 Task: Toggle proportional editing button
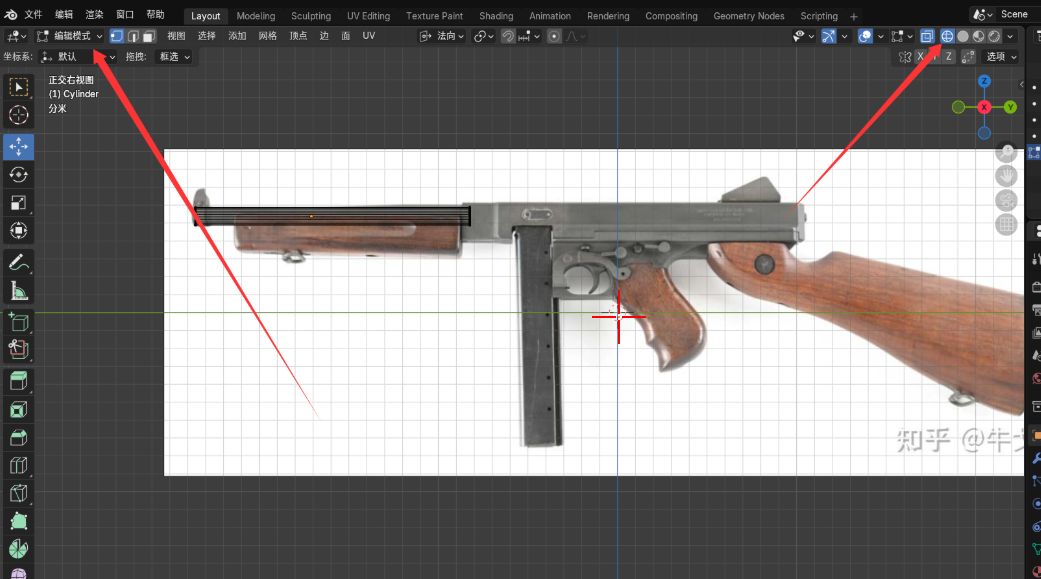click(x=554, y=36)
